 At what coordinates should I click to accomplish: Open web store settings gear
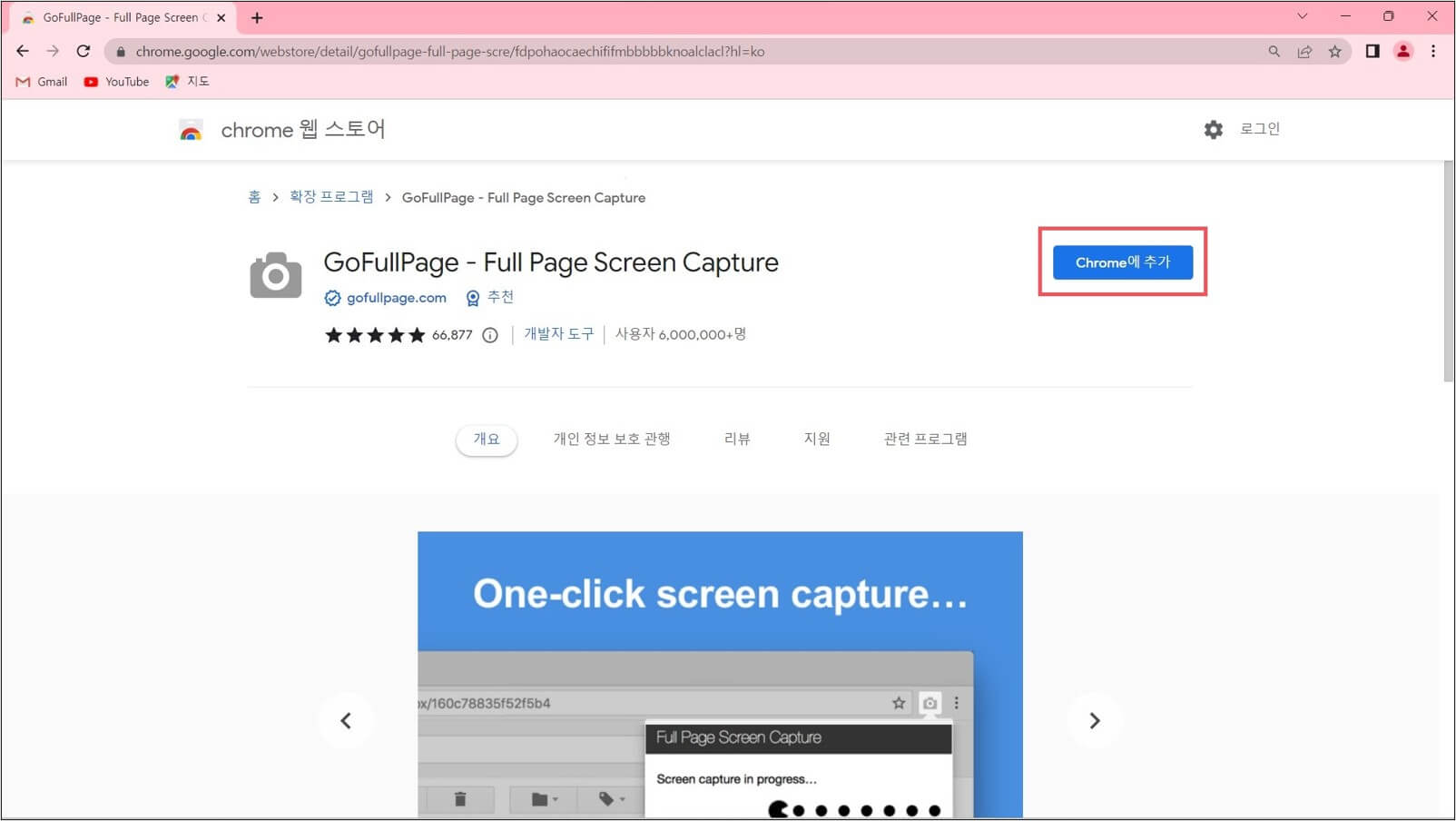(1214, 130)
